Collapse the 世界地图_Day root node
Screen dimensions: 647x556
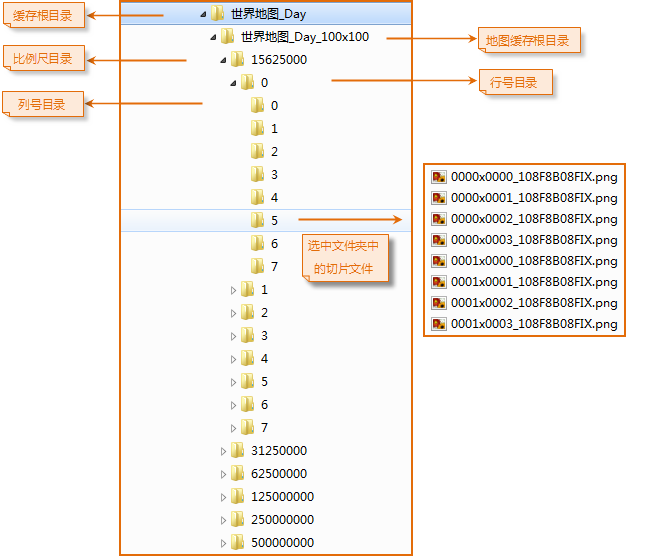point(204,14)
